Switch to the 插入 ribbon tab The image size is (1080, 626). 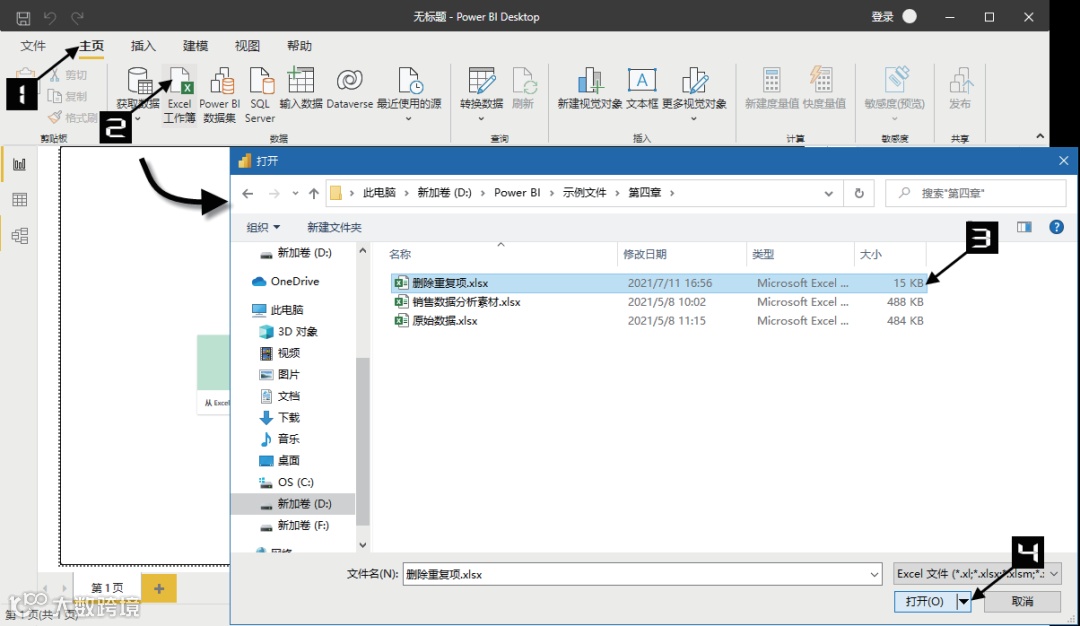143,45
